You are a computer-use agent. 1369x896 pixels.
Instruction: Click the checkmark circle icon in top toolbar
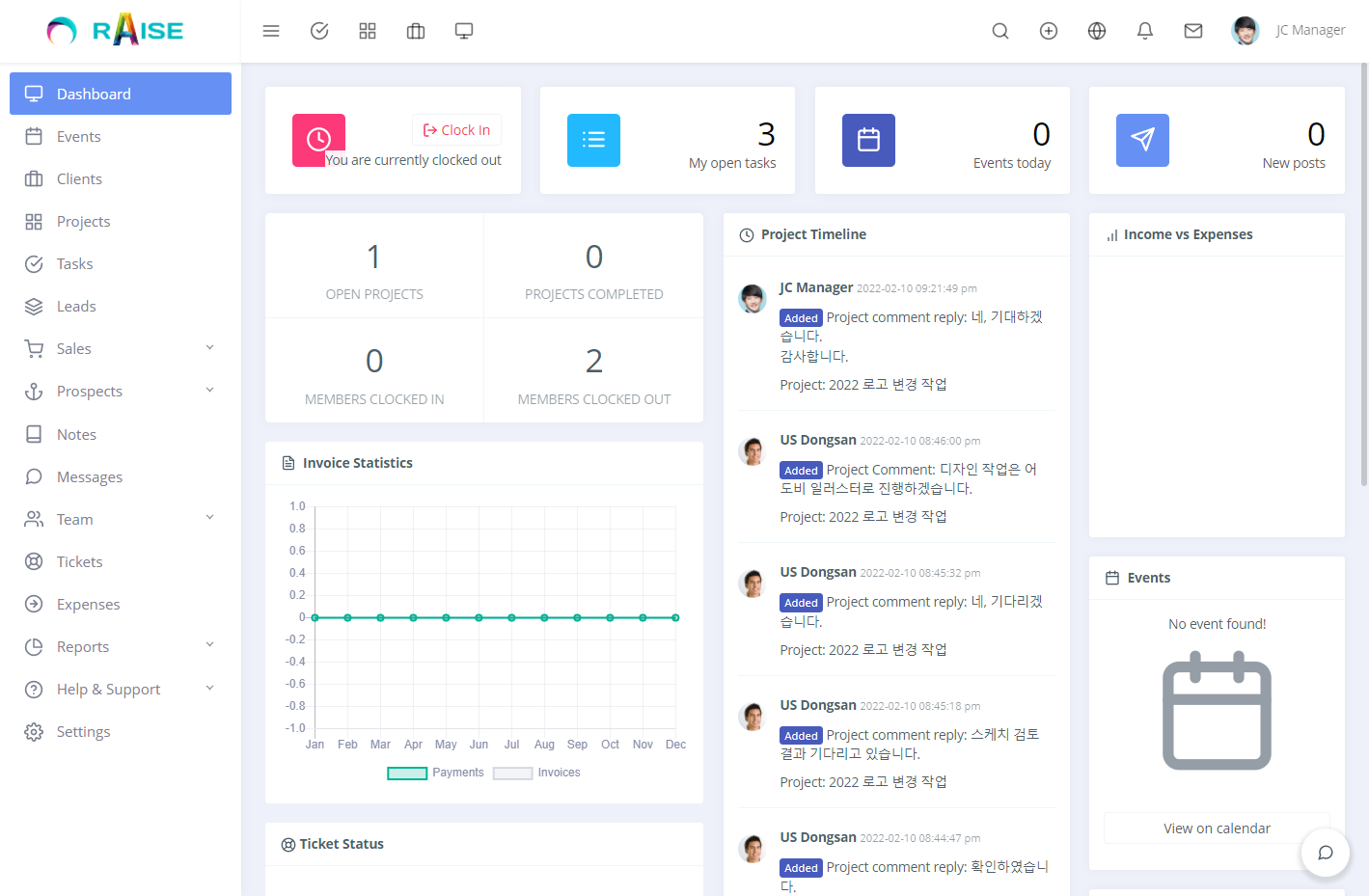(x=319, y=31)
